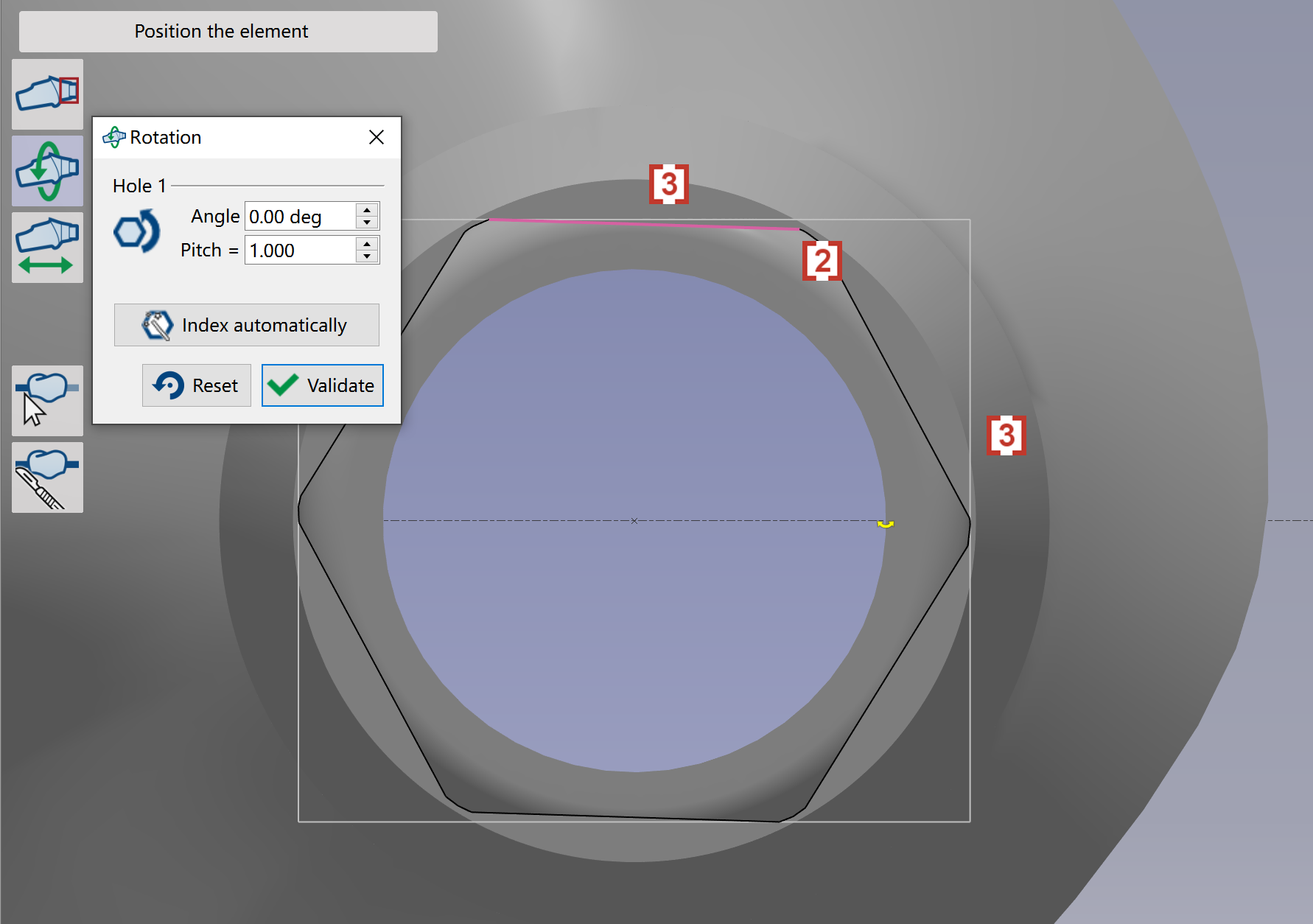Screen dimensions: 1313x924
Task: Click the red marker labeled 2
Action: click(822, 261)
